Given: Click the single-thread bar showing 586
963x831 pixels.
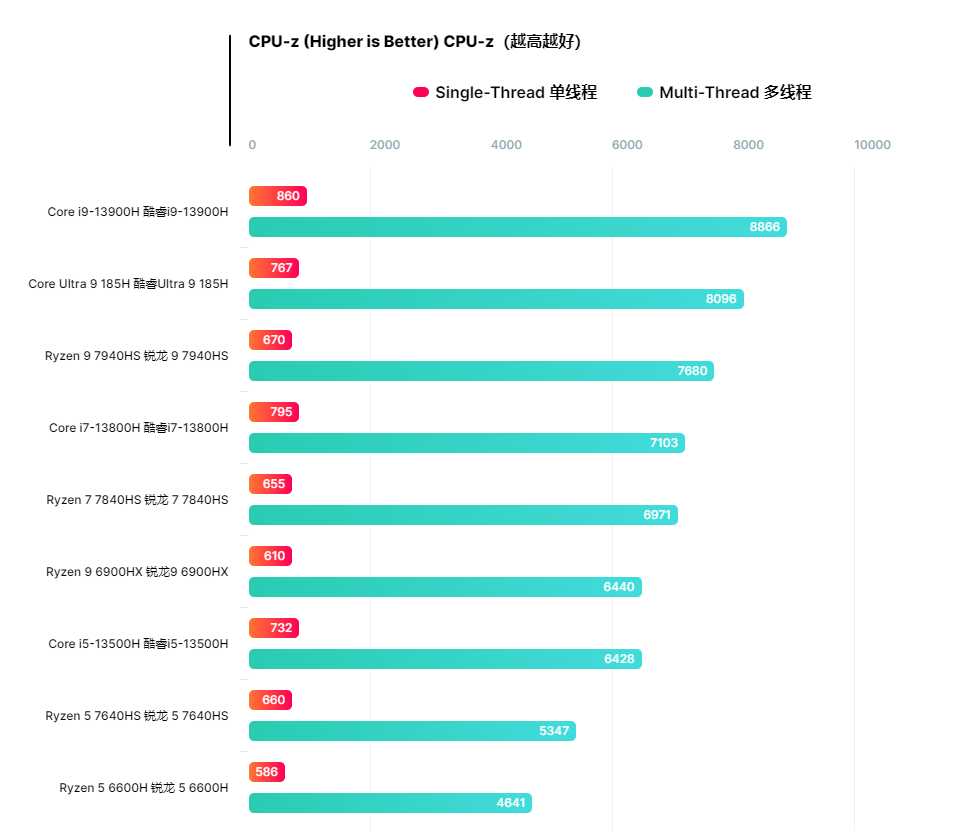Looking at the screenshot, I should (x=266, y=772).
